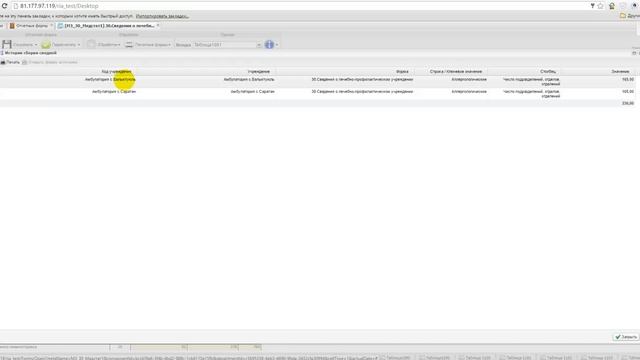Click the green Пересчитать recalculate icon
Image resolution: width=640 pixels, height=360 pixels.
[x=46, y=44]
